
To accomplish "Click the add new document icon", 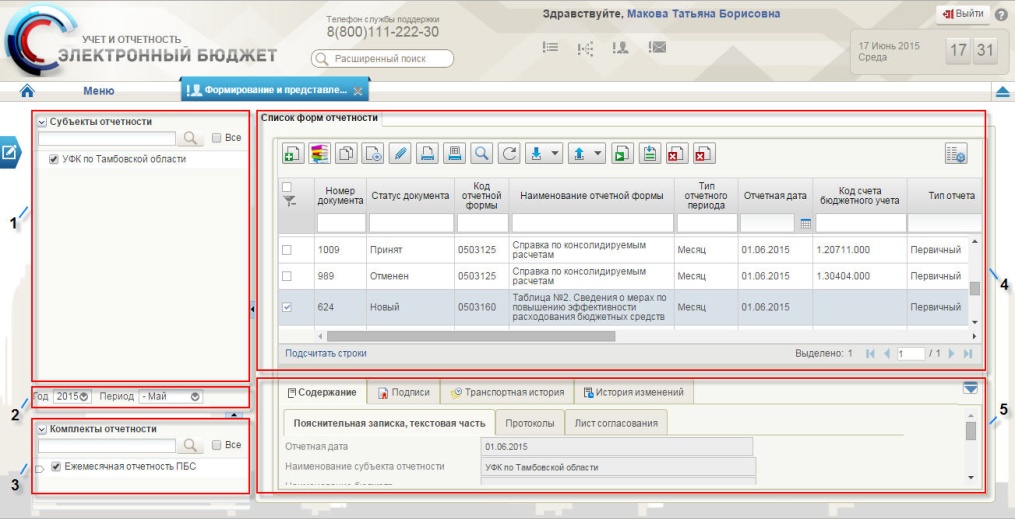I will (x=293, y=153).
